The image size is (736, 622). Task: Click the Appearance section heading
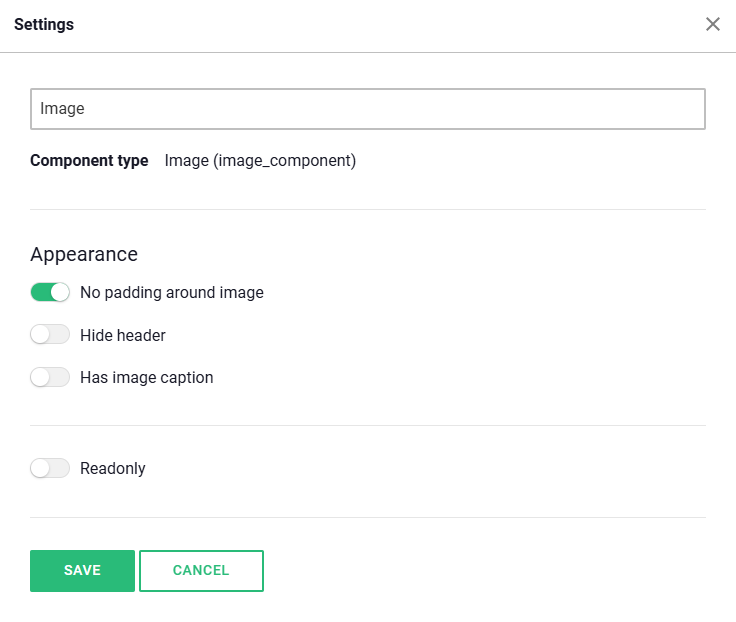84,254
